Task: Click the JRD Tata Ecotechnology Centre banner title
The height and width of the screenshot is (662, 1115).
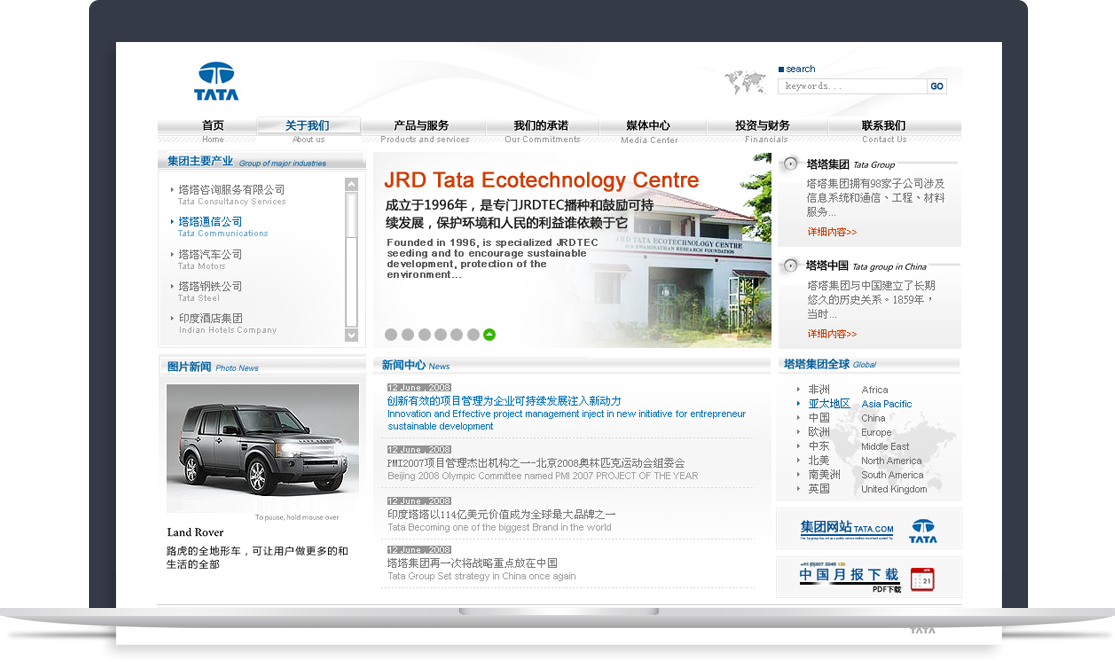Action: (541, 180)
